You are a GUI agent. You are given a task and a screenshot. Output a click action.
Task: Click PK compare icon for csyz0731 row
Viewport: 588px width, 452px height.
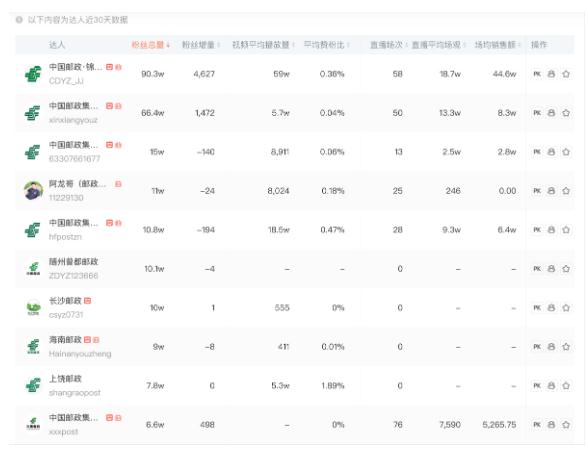[537, 308]
